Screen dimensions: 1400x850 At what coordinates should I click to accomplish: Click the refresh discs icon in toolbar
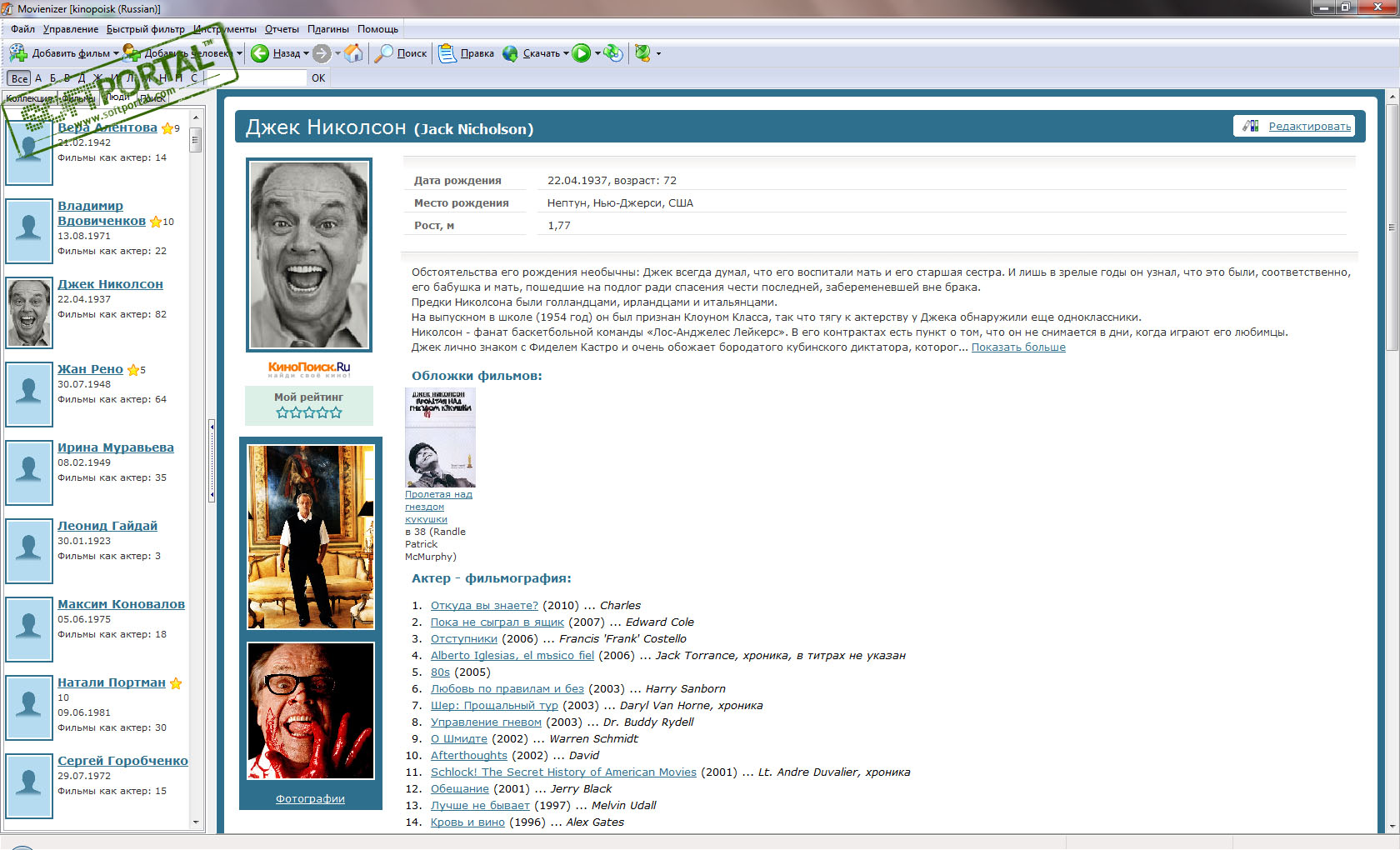click(x=613, y=53)
